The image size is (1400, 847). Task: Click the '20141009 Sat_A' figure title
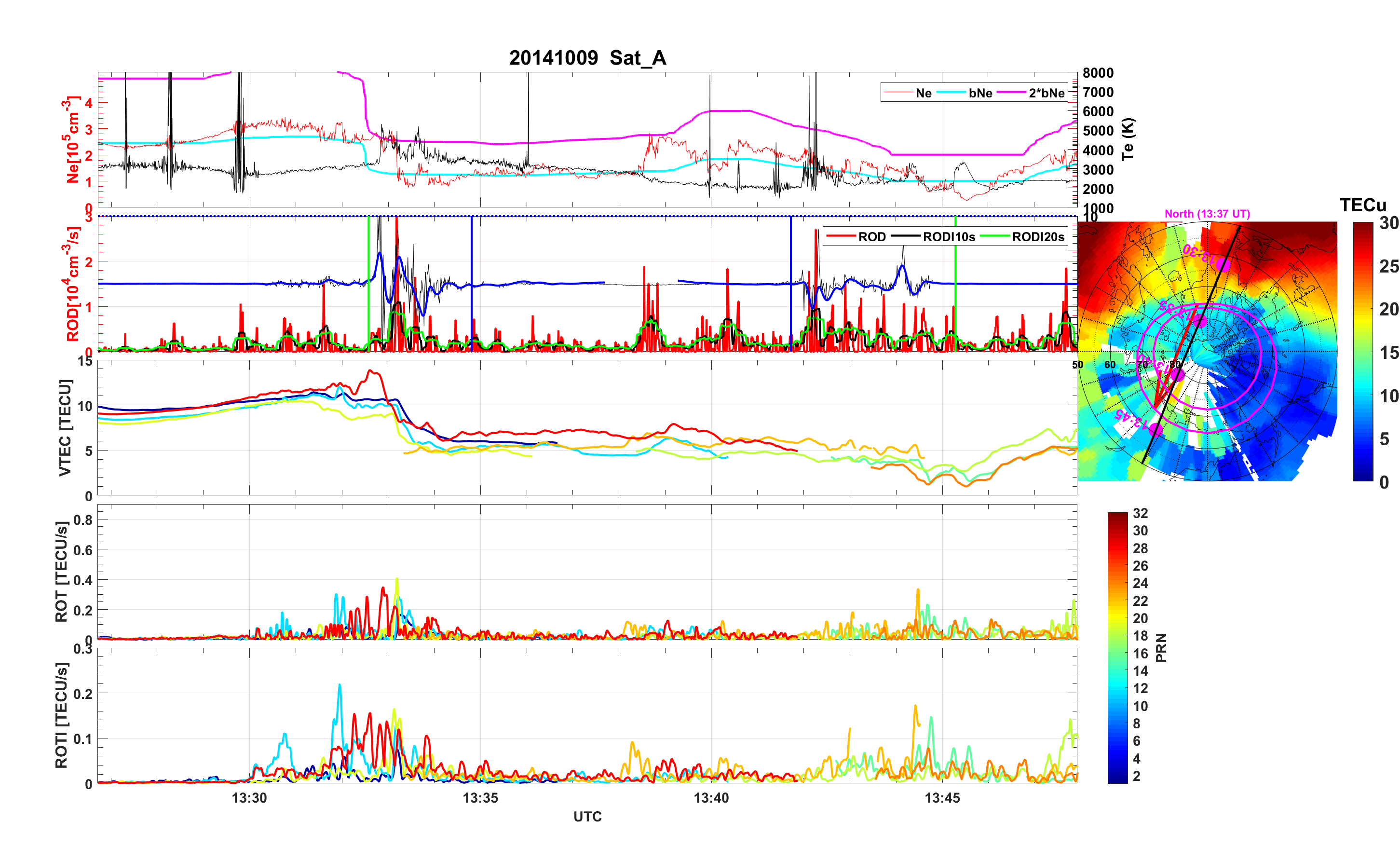[587, 58]
